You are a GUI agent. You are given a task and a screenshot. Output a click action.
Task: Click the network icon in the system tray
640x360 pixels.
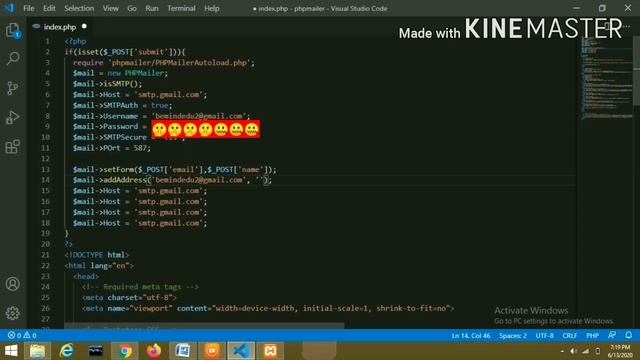586,351
